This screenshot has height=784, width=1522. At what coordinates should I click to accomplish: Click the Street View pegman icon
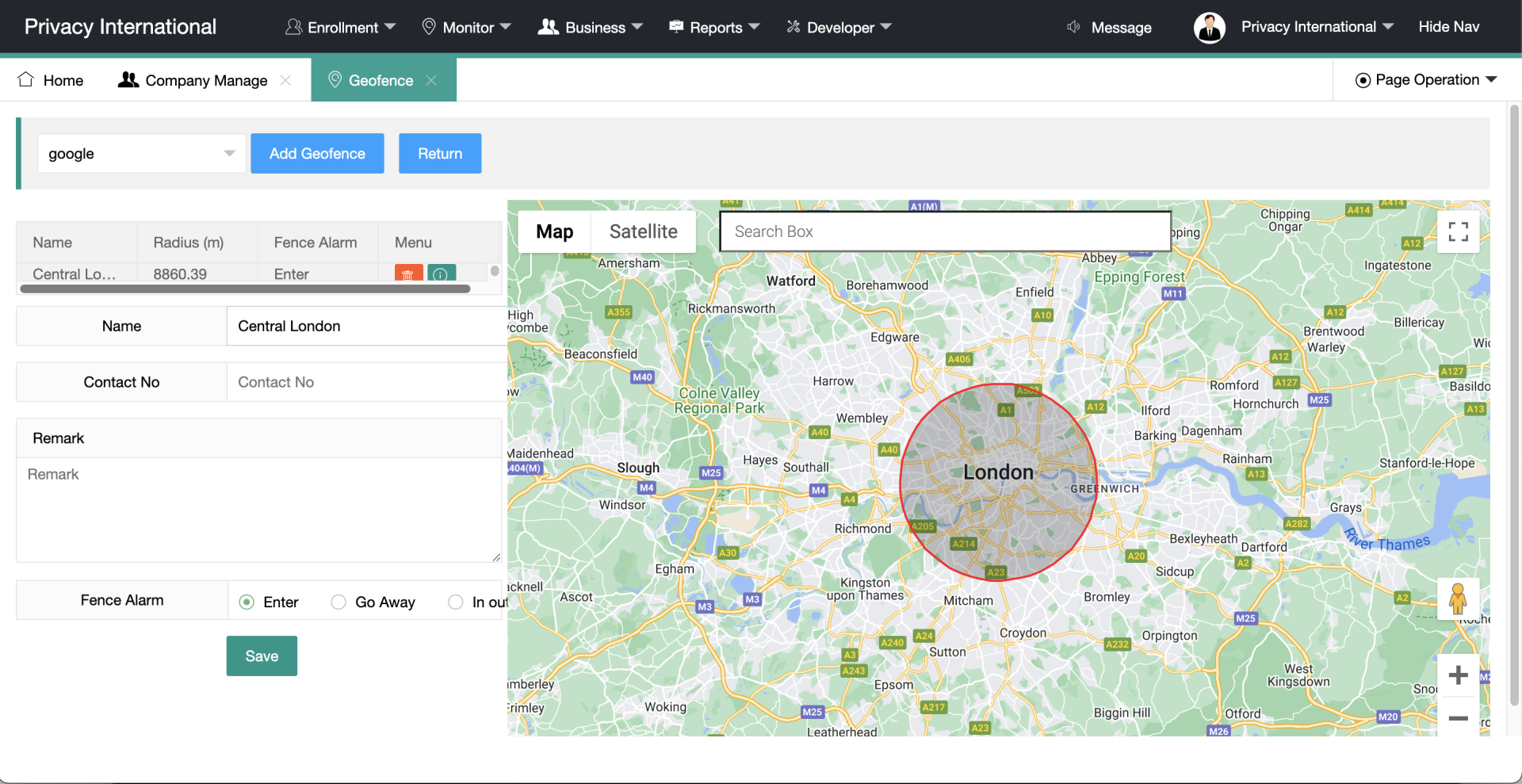1458,599
